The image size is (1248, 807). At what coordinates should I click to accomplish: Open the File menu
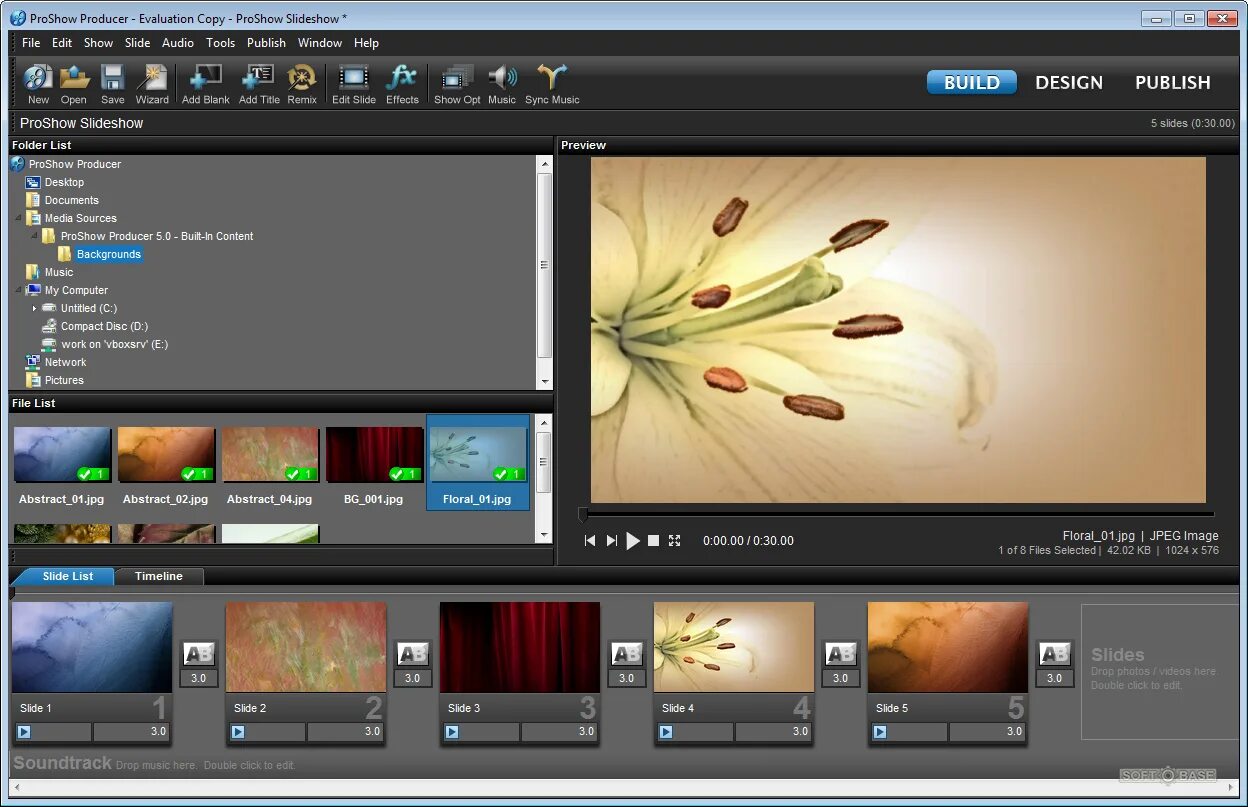tap(31, 43)
